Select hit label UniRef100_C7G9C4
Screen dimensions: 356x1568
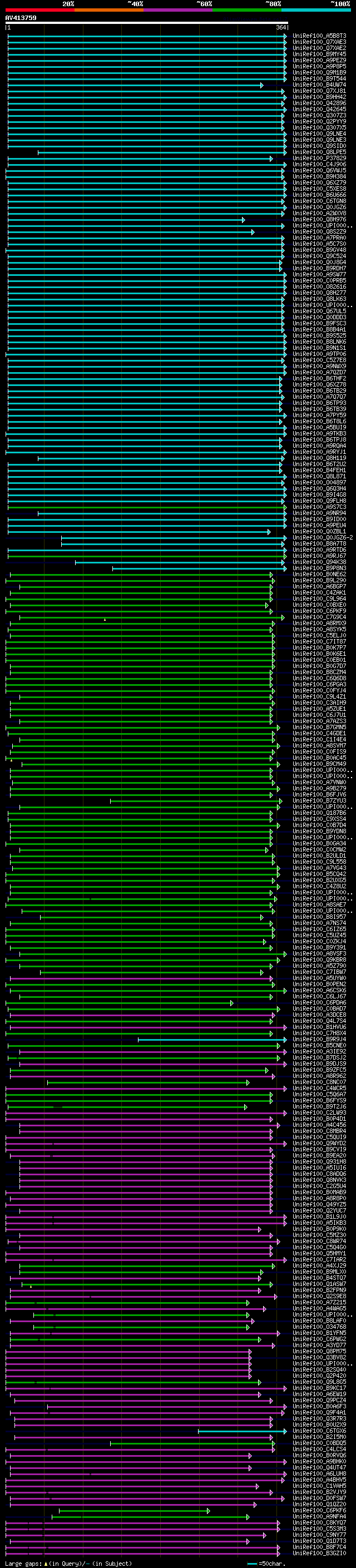click(x=319, y=617)
